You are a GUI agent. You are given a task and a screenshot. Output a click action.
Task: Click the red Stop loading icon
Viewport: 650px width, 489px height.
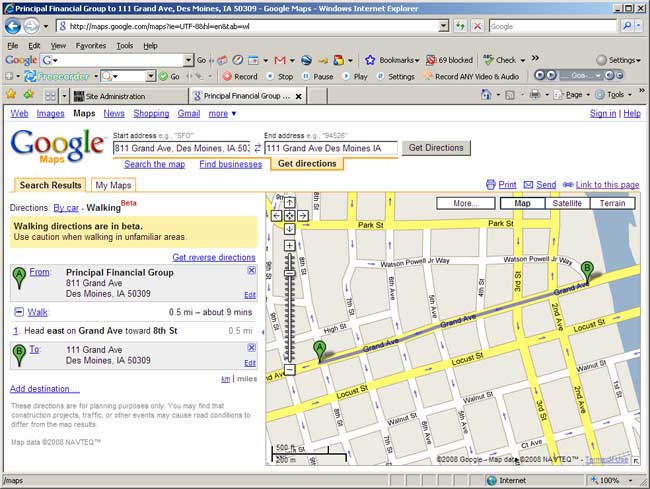(x=477, y=26)
